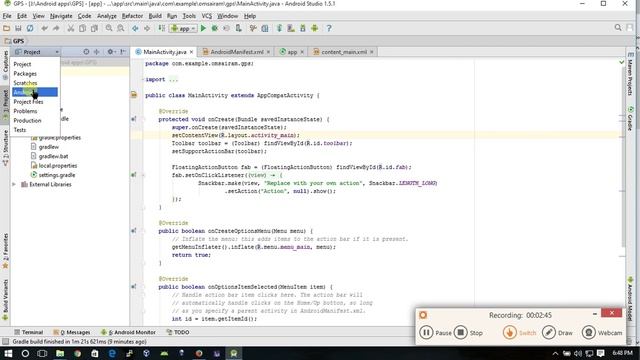The width and height of the screenshot is (640, 360).
Task: Open the Gradle side panel
Action: [631, 118]
